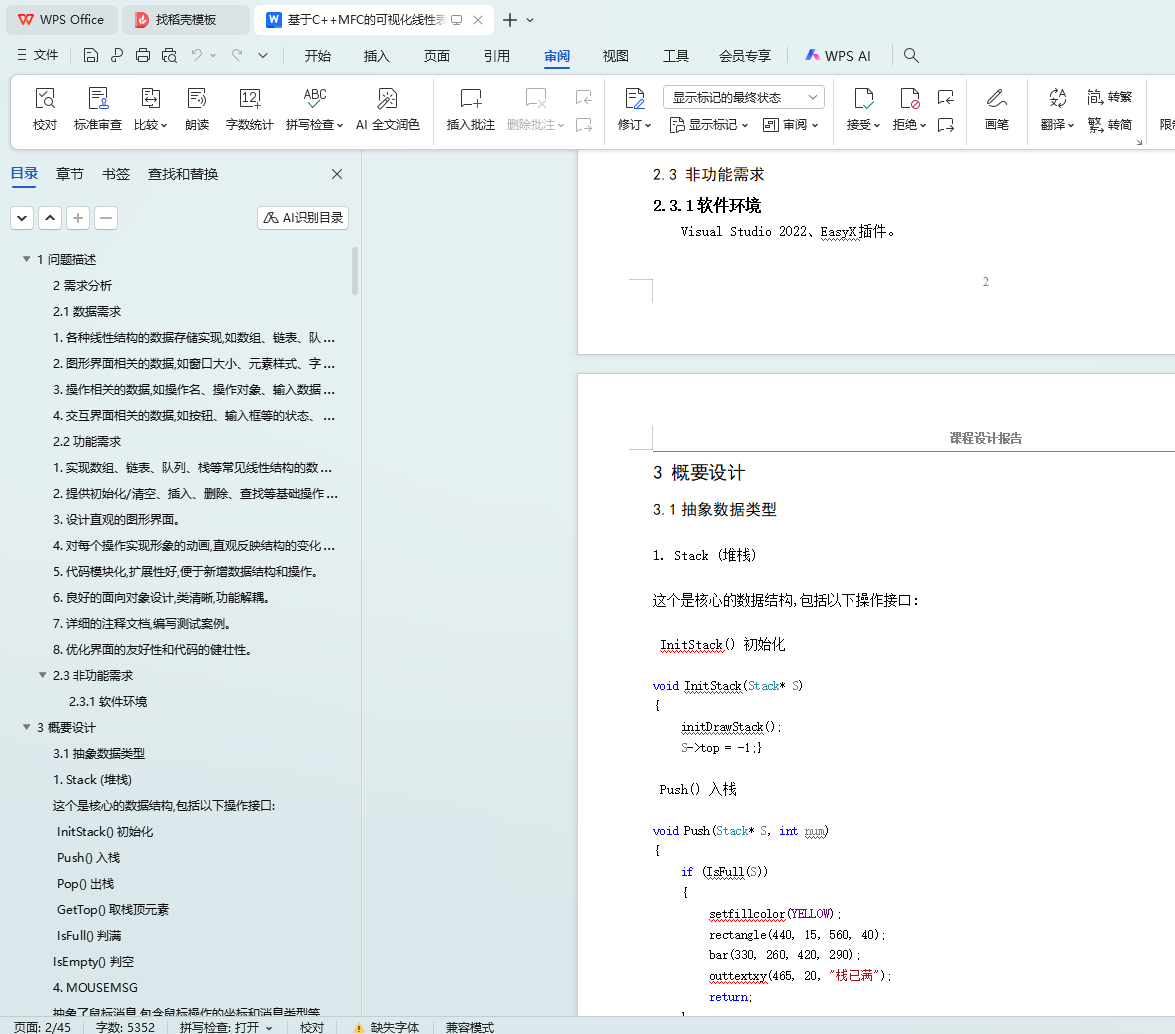Image resolution: width=1175 pixels, height=1034 pixels.
Task: Toggle 拼写检查 in the status bar
Action: point(226,1027)
